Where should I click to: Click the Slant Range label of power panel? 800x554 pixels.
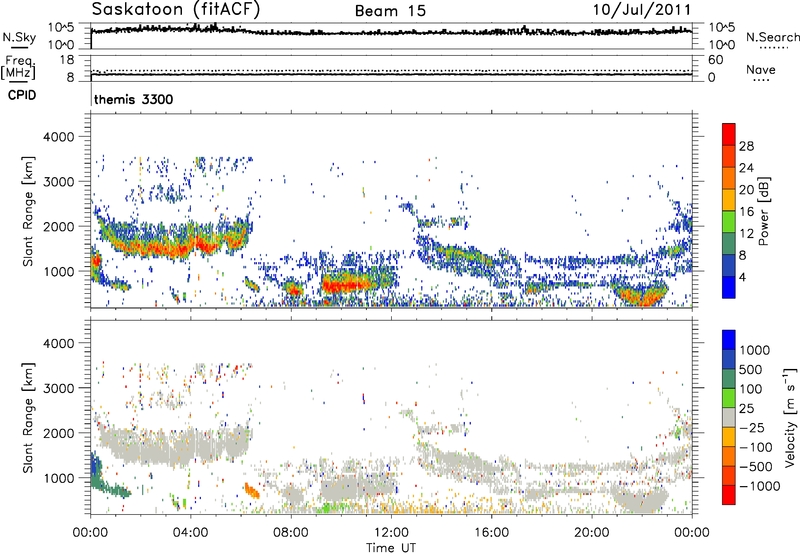point(28,211)
